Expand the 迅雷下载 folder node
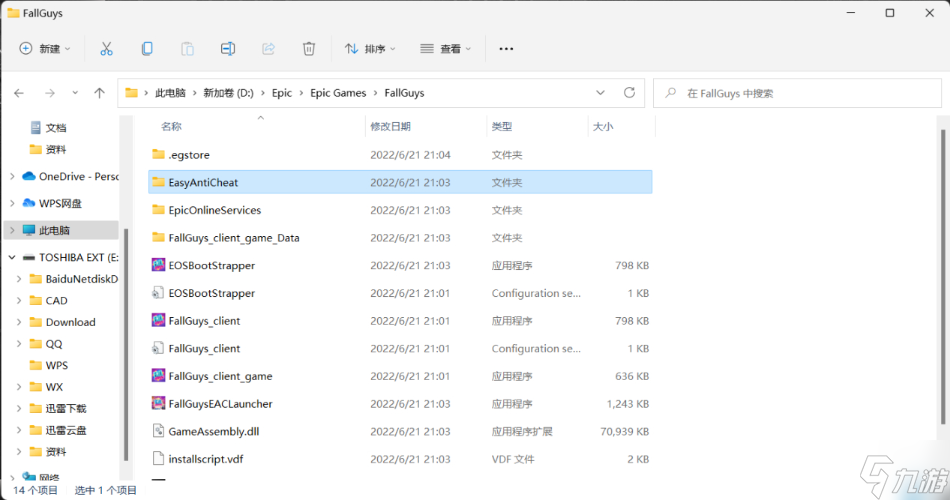Image resolution: width=950 pixels, height=500 pixels. point(19,408)
